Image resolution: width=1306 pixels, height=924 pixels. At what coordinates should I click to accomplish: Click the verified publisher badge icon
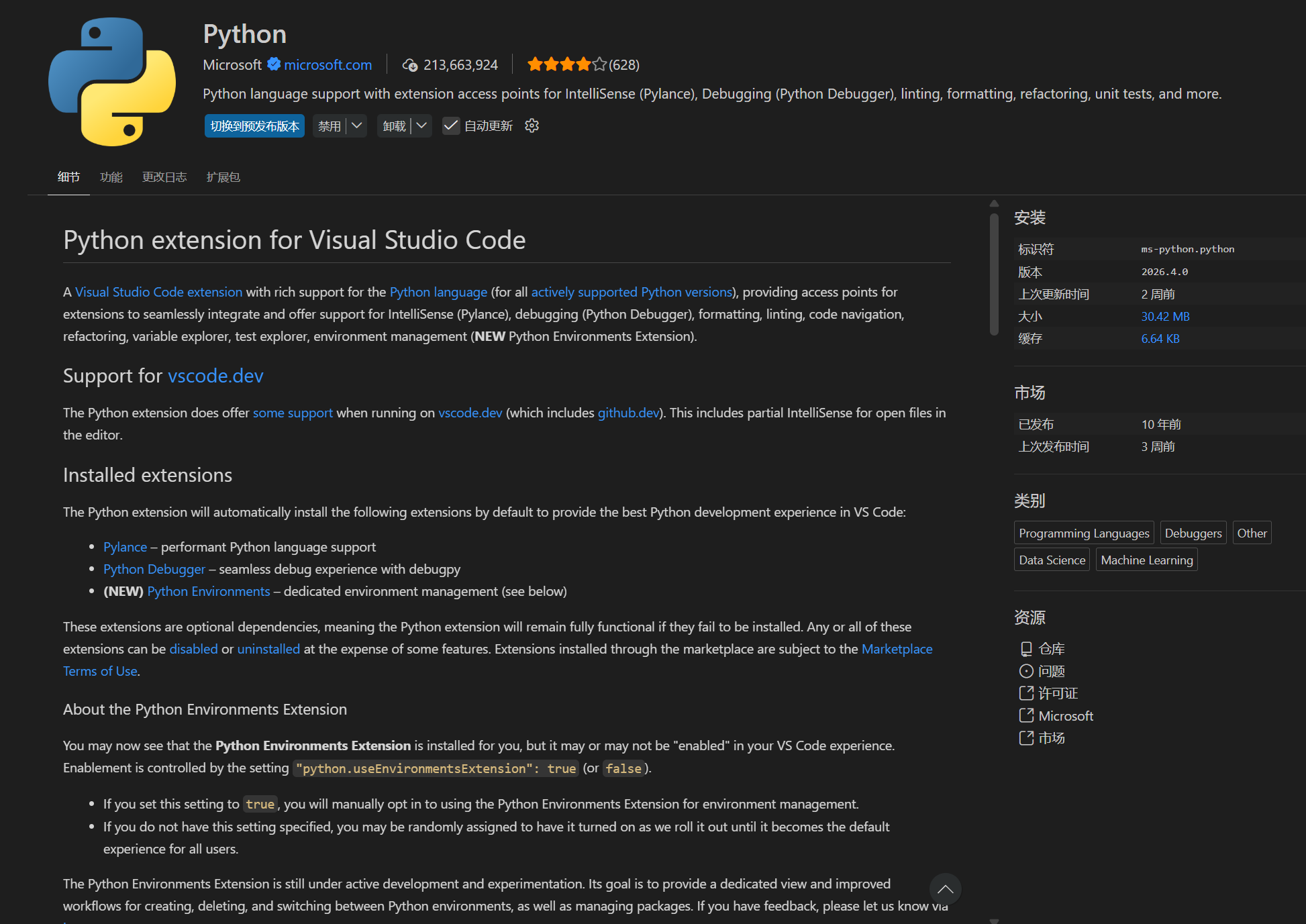tap(274, 64)
